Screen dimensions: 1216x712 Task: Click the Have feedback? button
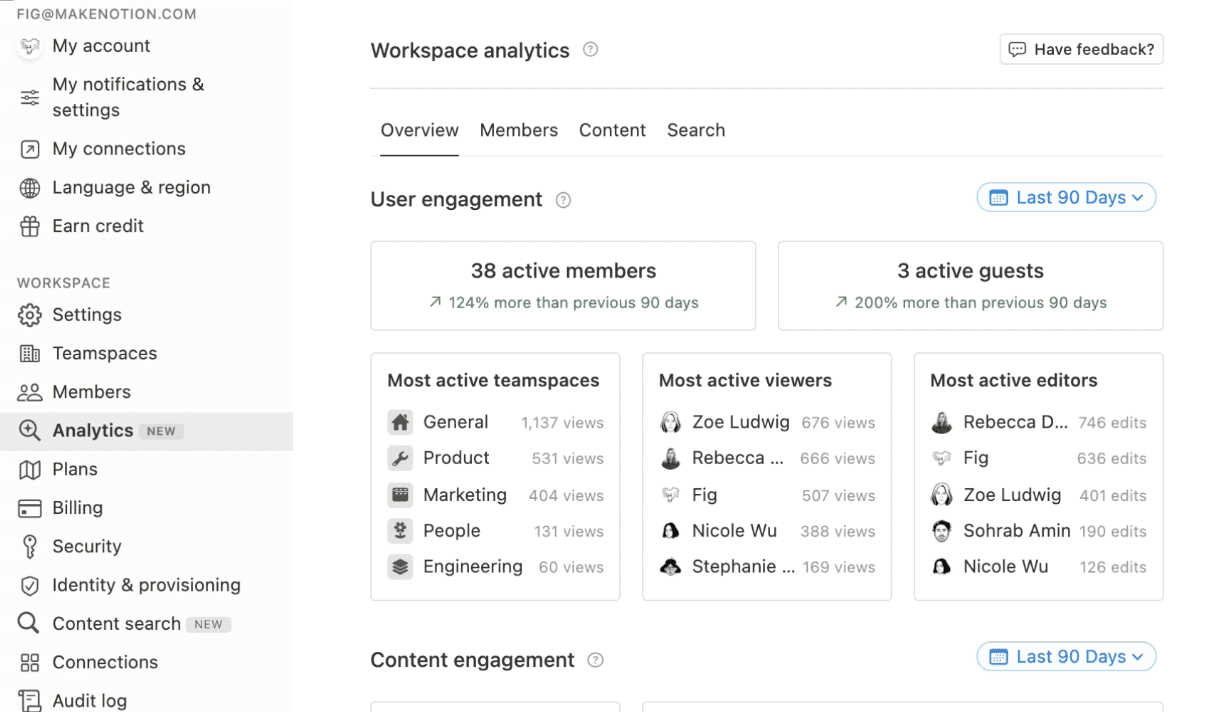(x=1081, y=50)
